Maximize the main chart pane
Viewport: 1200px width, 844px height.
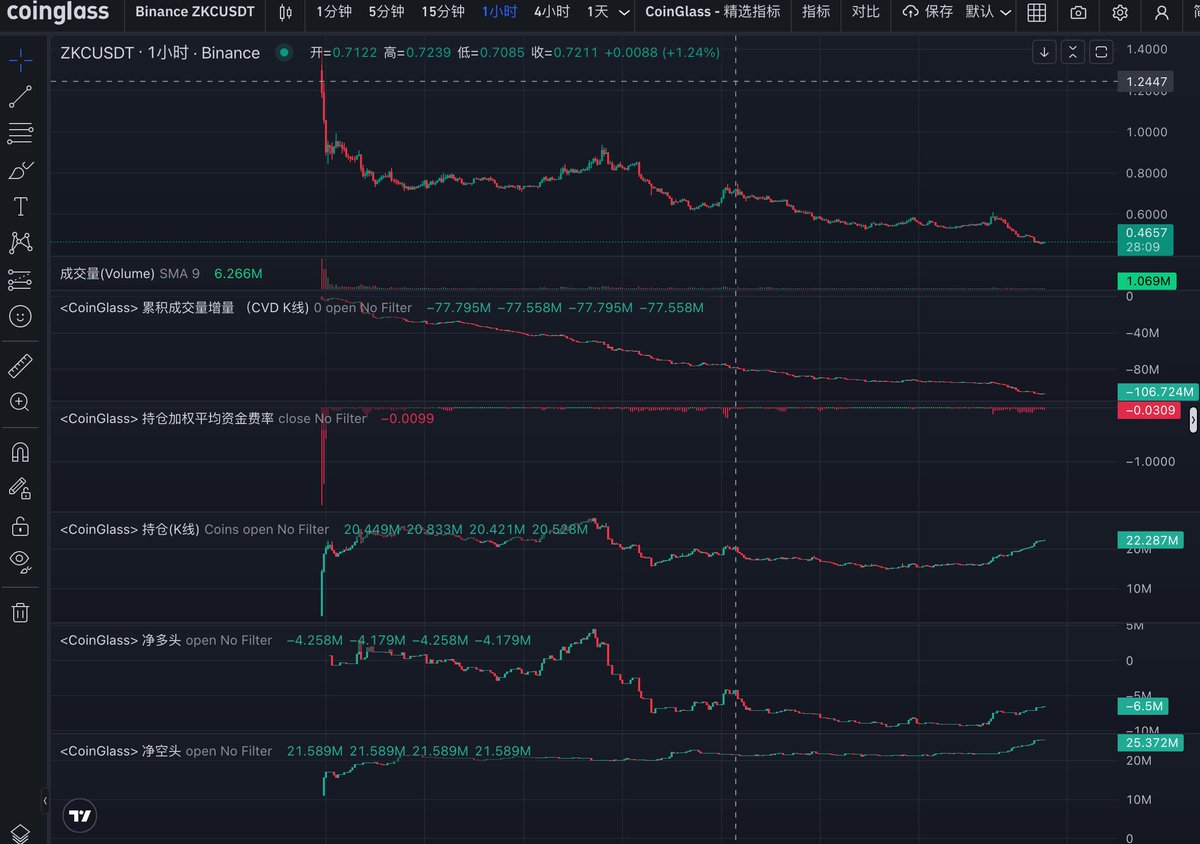coord(1101,52)
